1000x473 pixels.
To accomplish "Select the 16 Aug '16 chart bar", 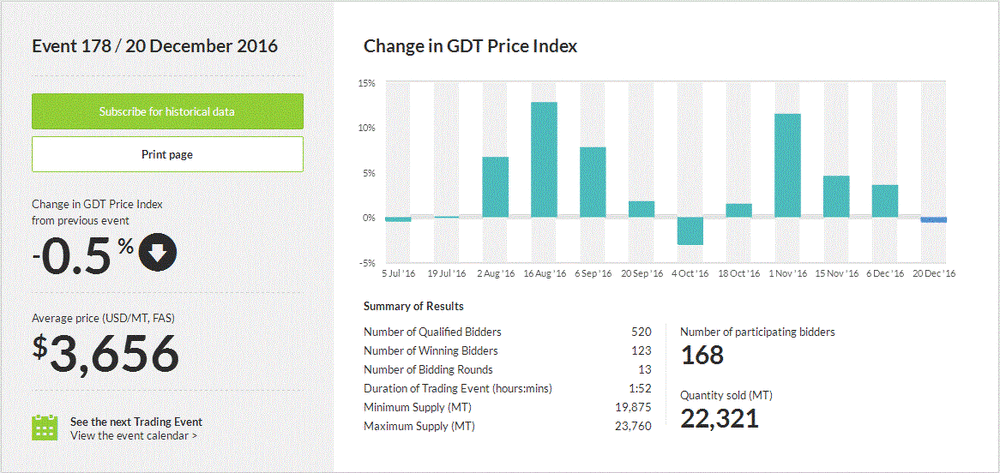I will pyautogui.click(x=544, y=160).
